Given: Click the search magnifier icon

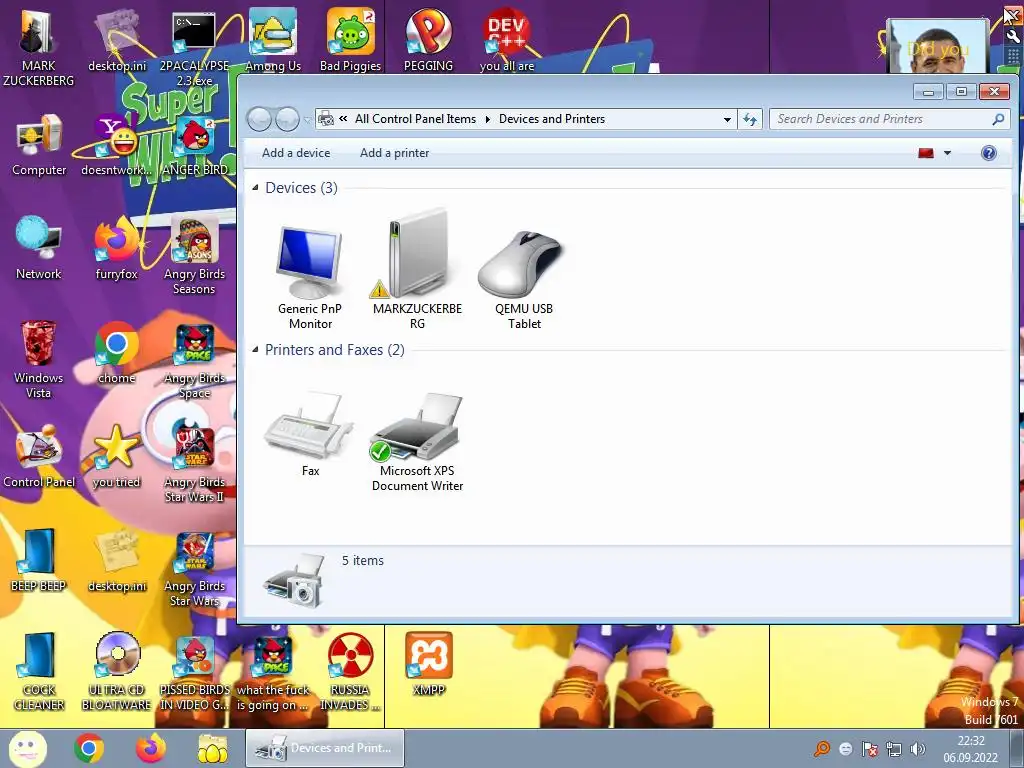Looking at the screenshot, I should click(x=998, y=119).
